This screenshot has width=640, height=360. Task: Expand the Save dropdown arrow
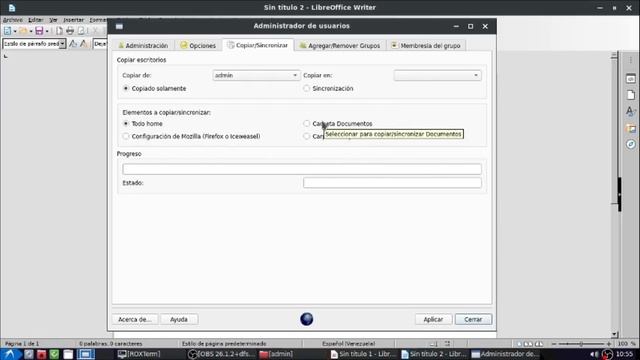[47, 31]
